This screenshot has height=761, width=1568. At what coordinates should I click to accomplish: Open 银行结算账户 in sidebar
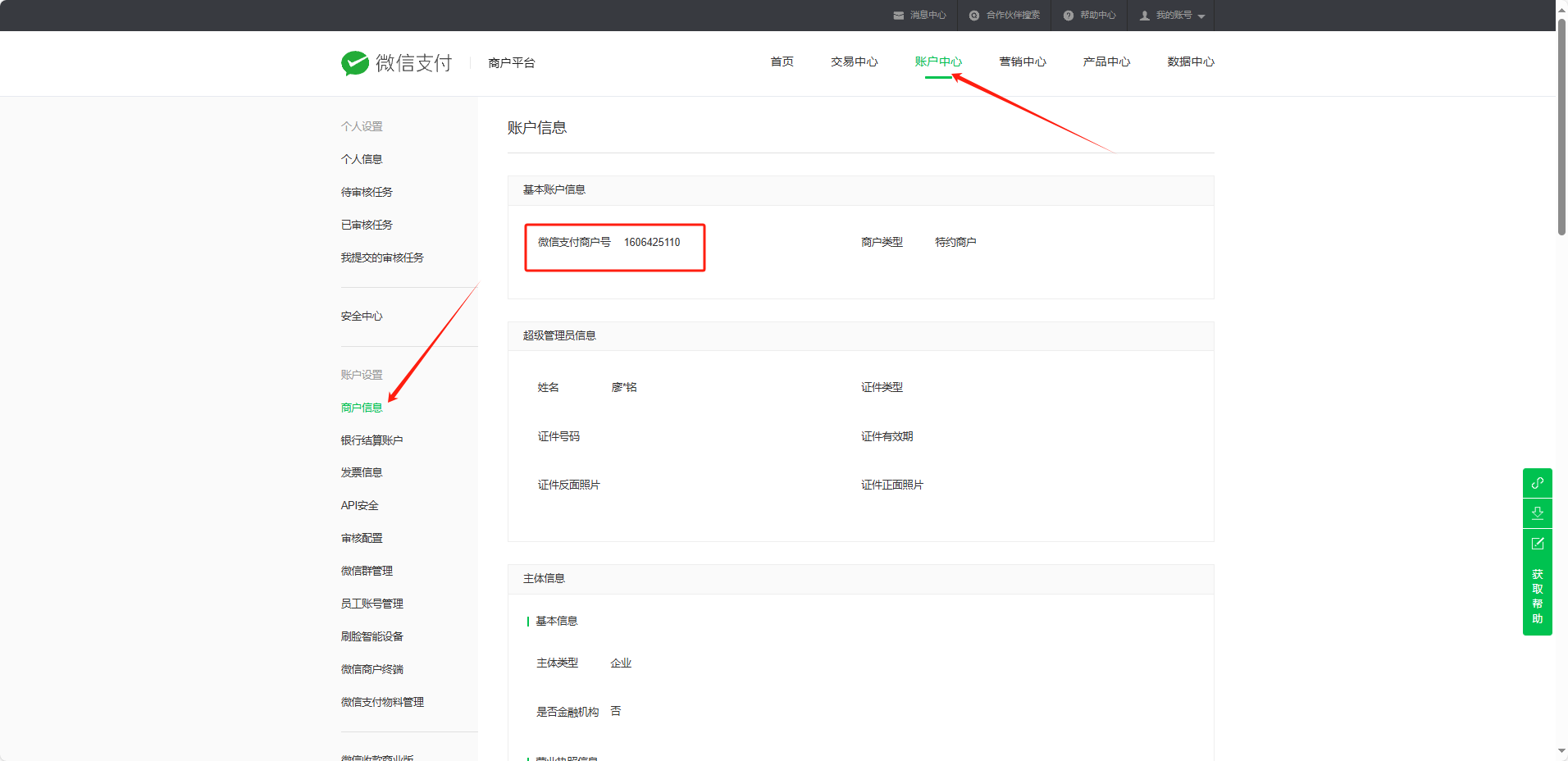[371, 440]
